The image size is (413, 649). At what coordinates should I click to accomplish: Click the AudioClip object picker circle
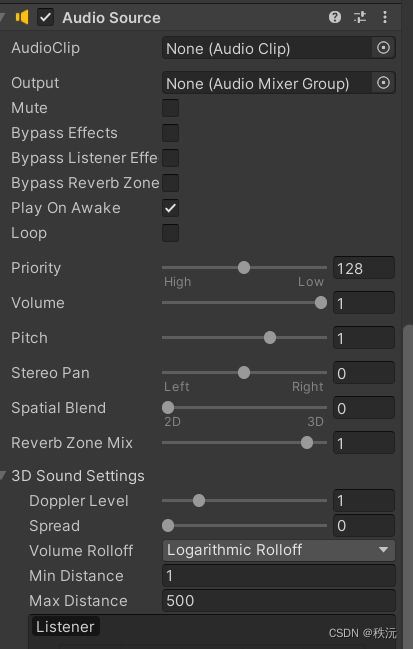pyautogui.click(x=383, y=48)
